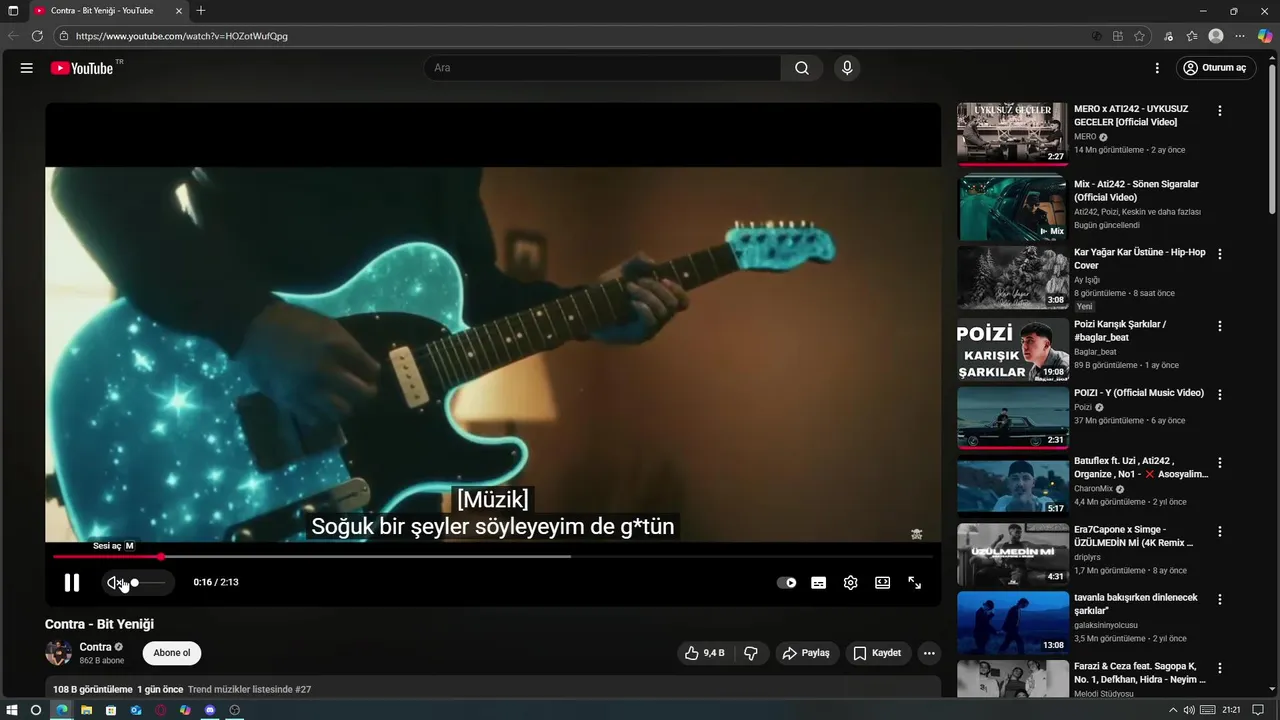Image resolution: width=1280 pixels, height=720 pixels.
Task: Open options menu for UYKUSUZ GECELER video
Action: (x=1219, y=111)
